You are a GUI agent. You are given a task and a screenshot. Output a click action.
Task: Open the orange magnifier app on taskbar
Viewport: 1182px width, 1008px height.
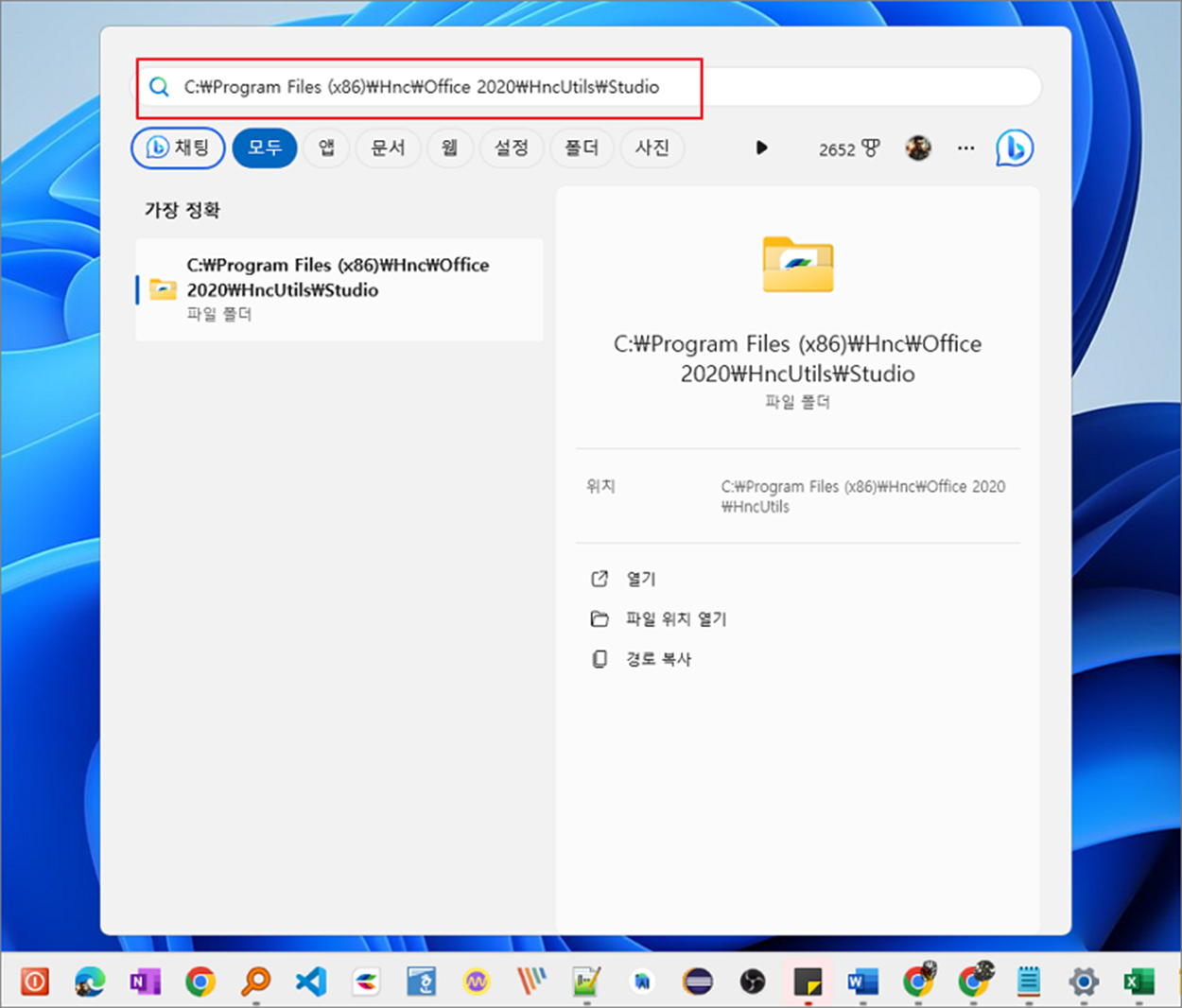255,982
